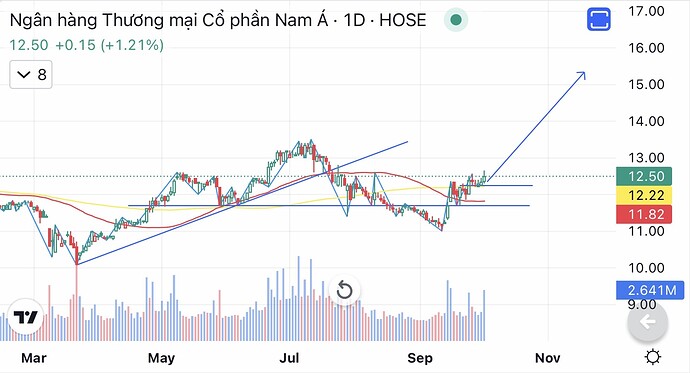Select the blue upward projection arrow tip

582,75
